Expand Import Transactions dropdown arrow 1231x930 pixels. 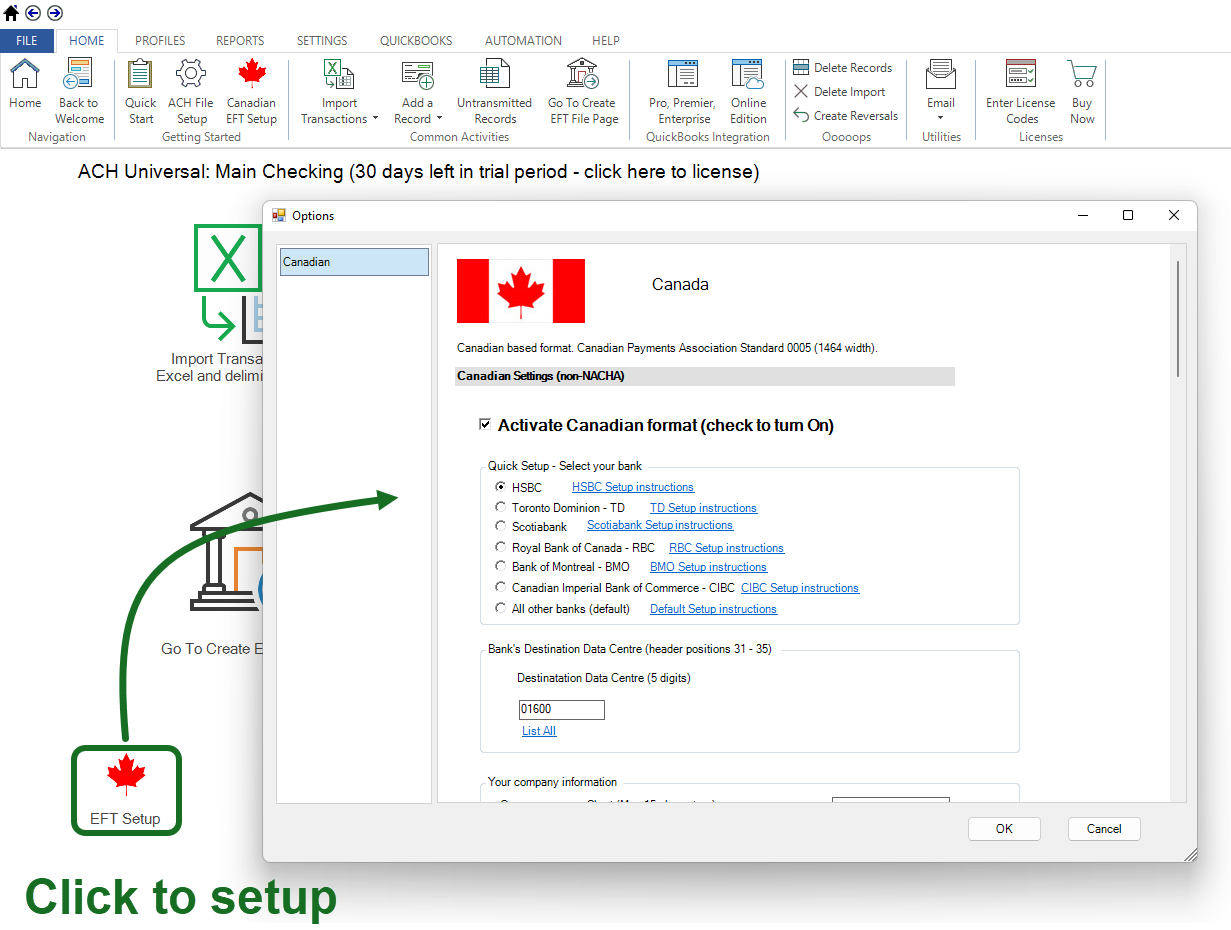(x=375, y=119)
